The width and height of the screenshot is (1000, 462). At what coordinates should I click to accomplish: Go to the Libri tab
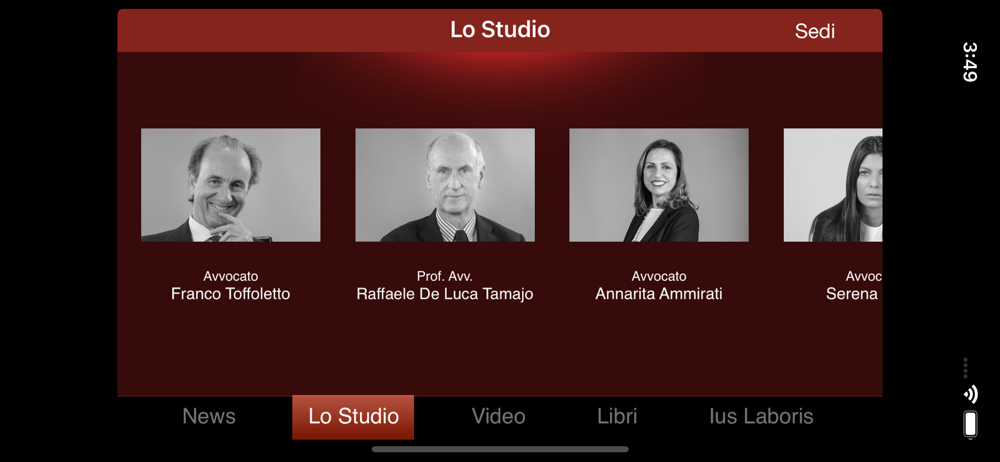tap(617, 417)
